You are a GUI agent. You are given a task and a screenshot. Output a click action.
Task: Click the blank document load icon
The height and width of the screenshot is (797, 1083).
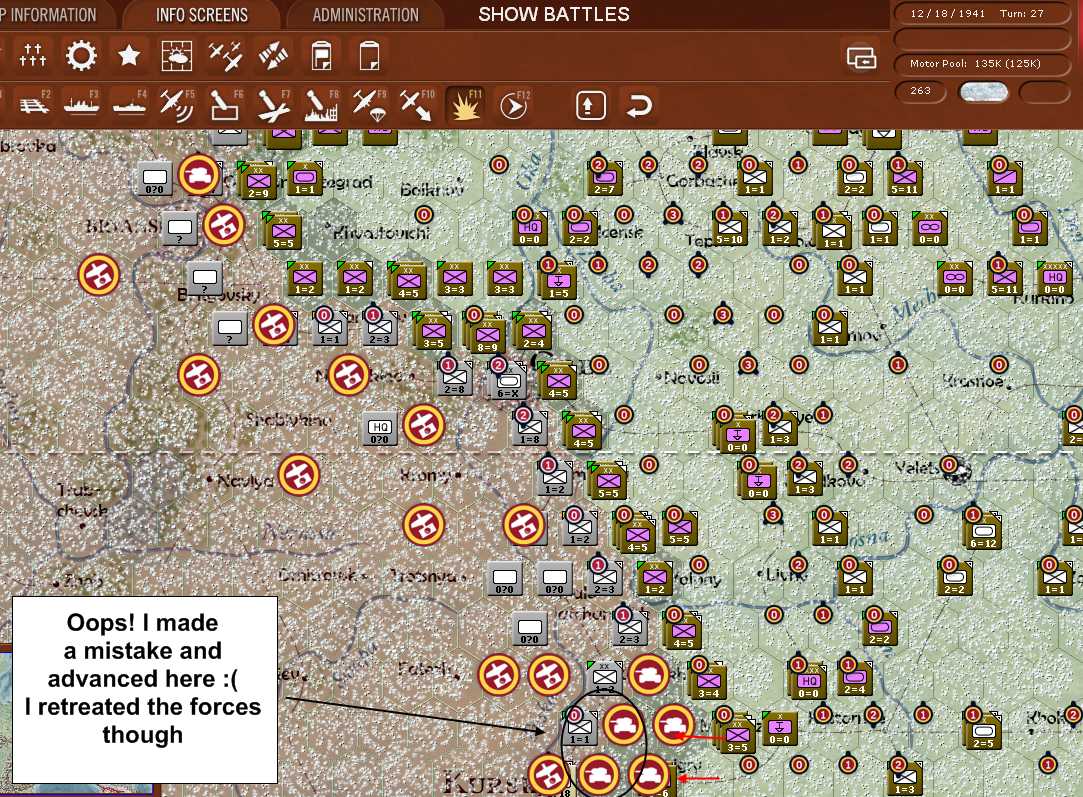pyautogui.click(x=370, y=56)
